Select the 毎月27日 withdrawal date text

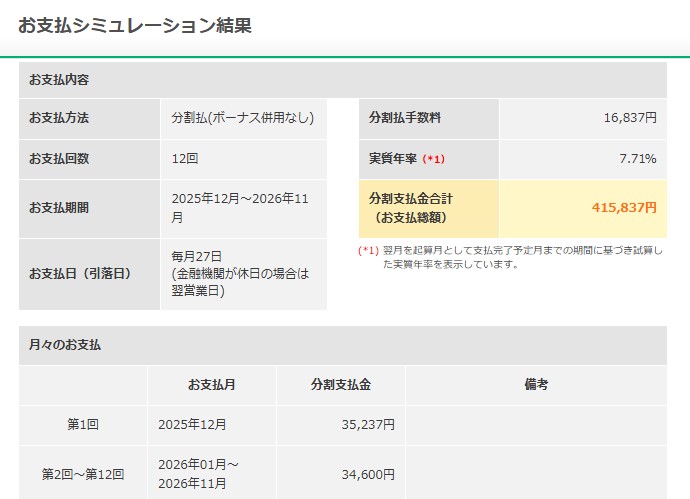click(197, 256)
